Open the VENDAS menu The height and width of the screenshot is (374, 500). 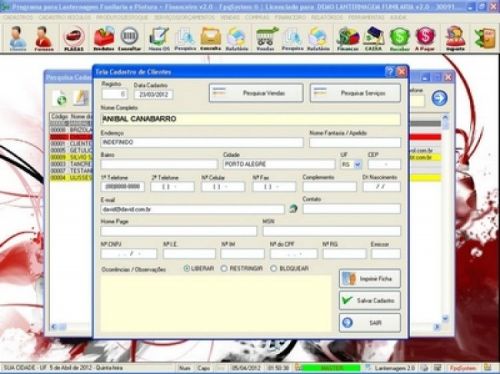[230, 17]
